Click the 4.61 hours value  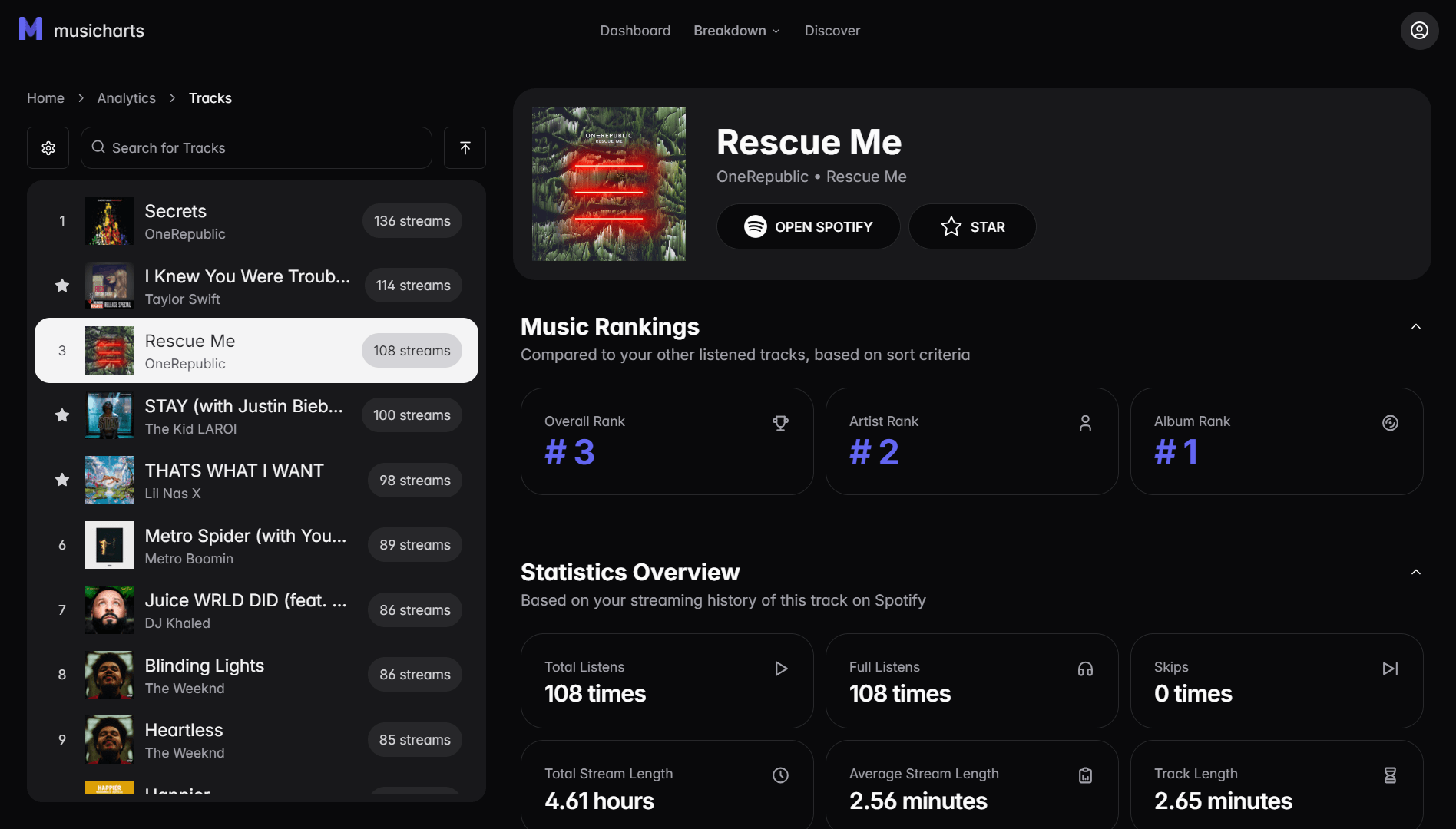[x=599, y=801]
